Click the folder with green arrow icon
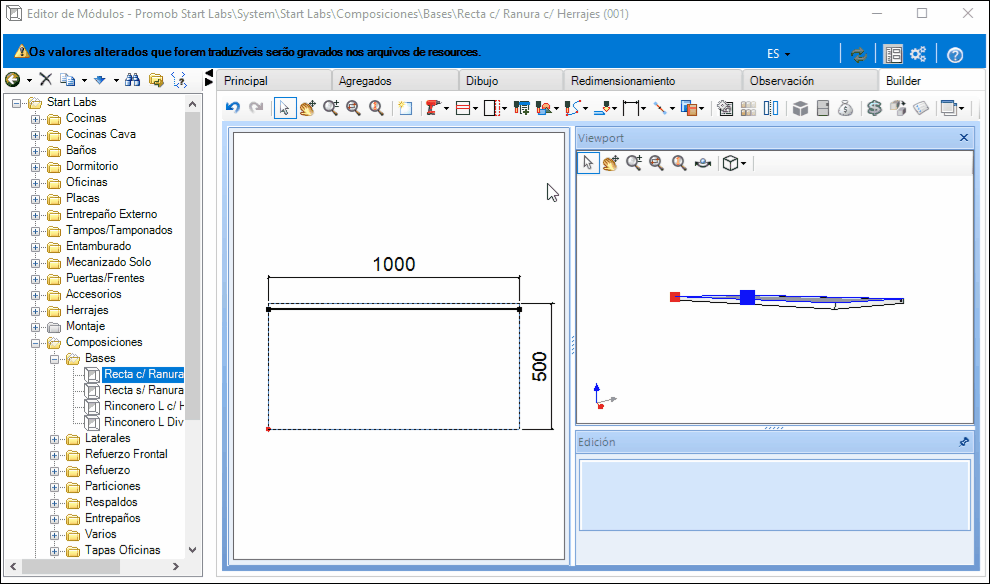This screenshot has width=990, height=584. [x=156, y=80]
